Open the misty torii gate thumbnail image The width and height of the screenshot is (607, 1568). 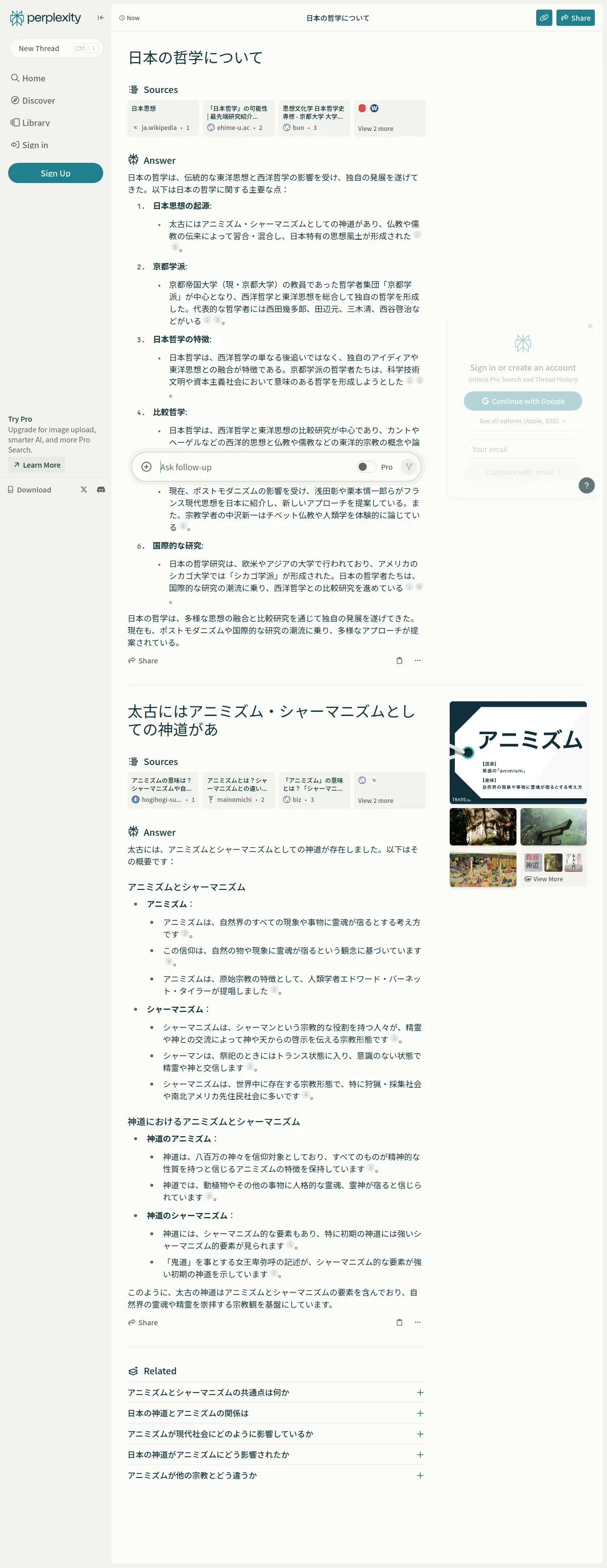click(553, 827)
